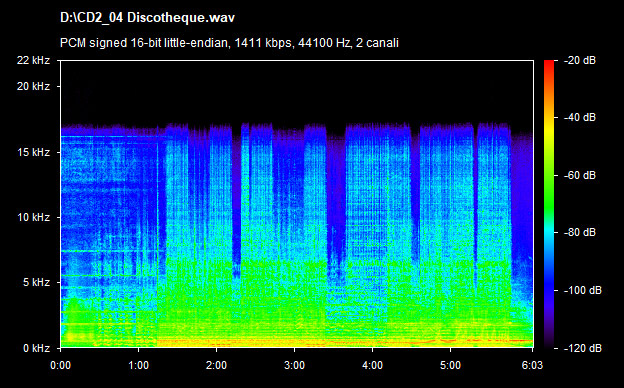Select the 5:00 time axis marker
This screenshot has width=624, height=388.
tap(450, 365)
